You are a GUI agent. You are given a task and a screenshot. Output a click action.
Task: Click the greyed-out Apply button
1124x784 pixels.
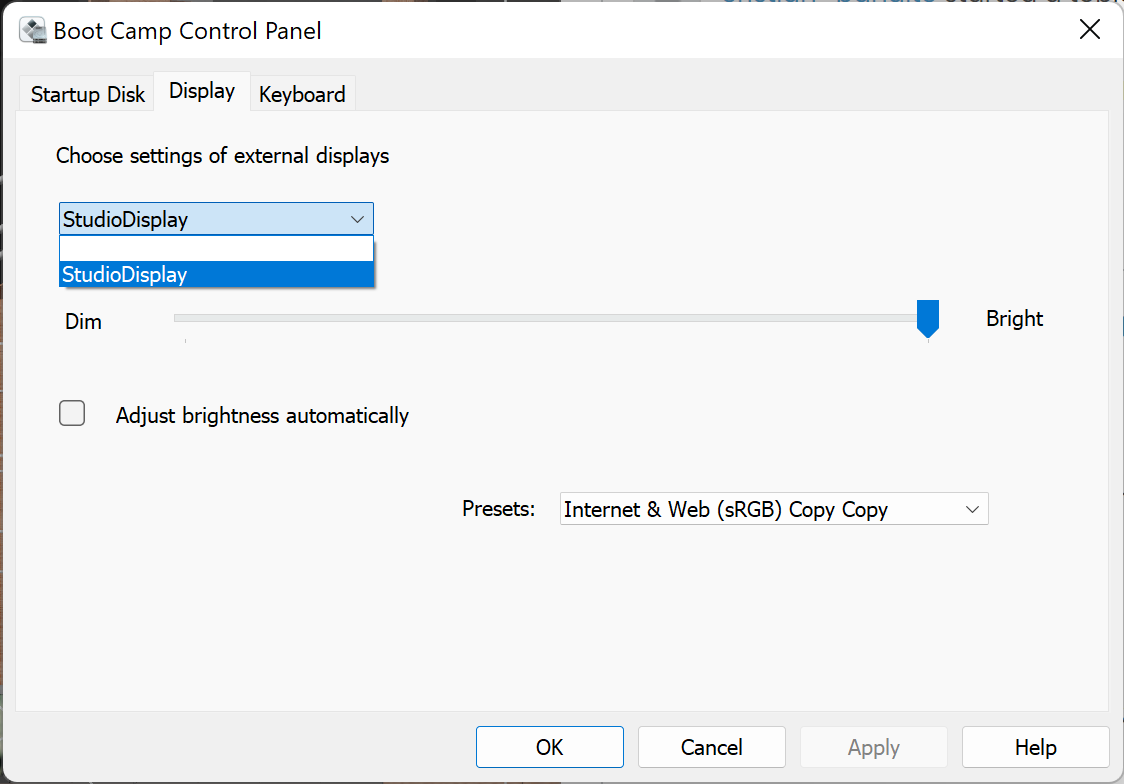874,747
